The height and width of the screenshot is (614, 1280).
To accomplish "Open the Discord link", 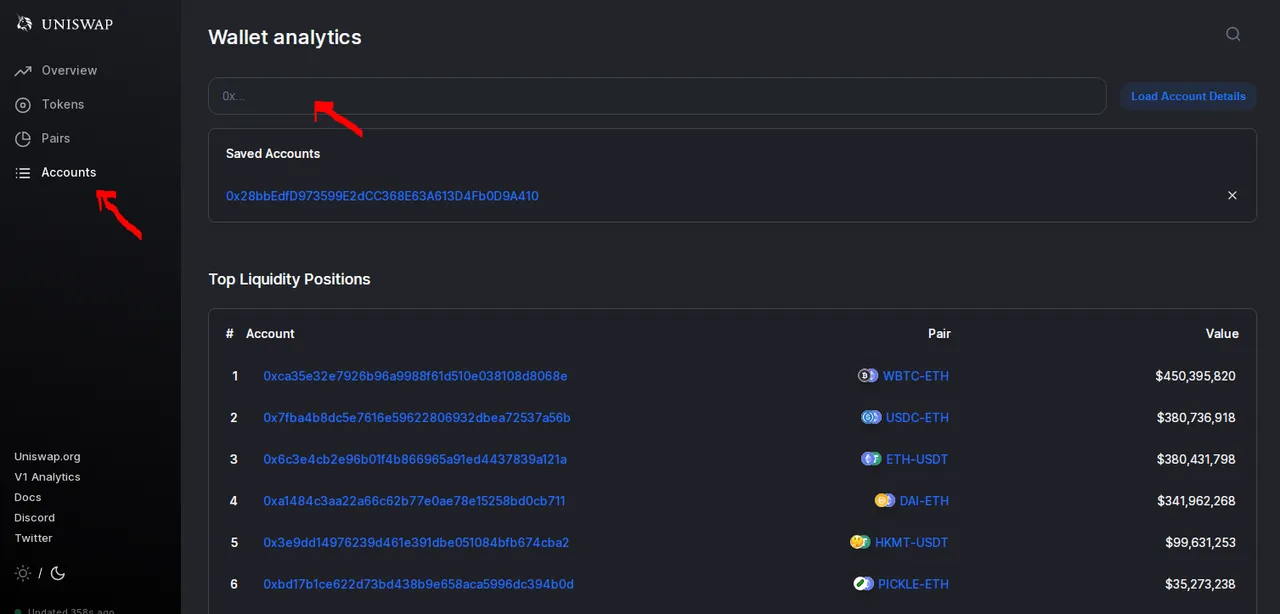I will coord(34,518).
